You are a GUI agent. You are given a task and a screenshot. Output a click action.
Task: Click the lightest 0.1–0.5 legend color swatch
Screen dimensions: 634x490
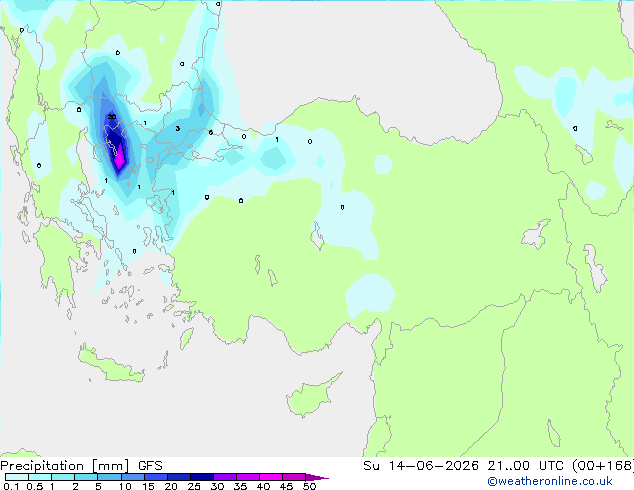click(17, 477)
